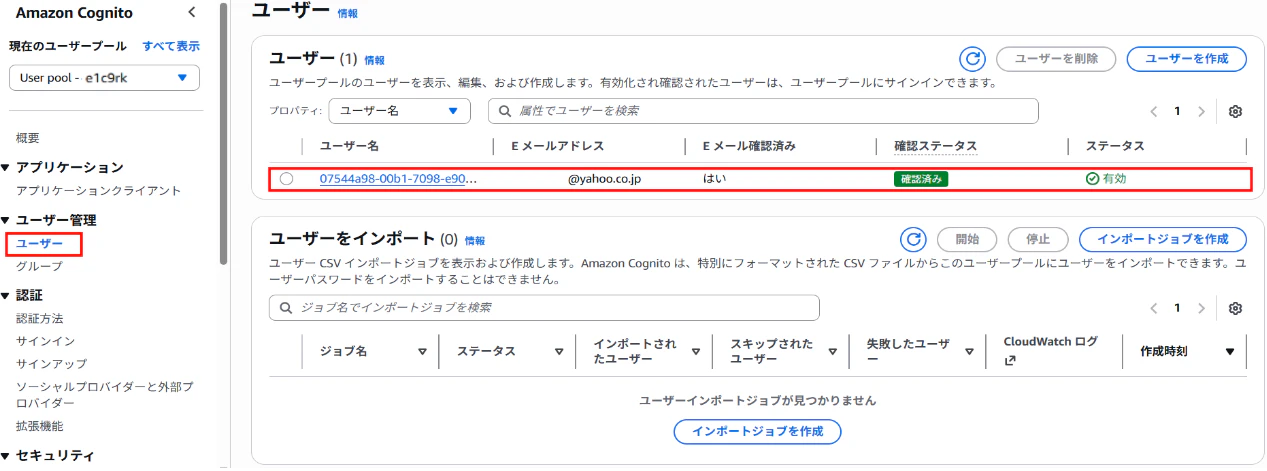Click the 有効 status cell
Image resolution: width=1267 pixels, height=471 pixels.
1106,179
